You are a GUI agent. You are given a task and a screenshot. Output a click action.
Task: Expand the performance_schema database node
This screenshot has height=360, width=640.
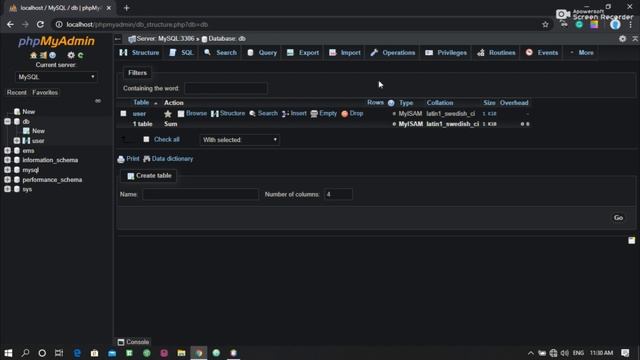pyautogui.click(x=7, y=180)
